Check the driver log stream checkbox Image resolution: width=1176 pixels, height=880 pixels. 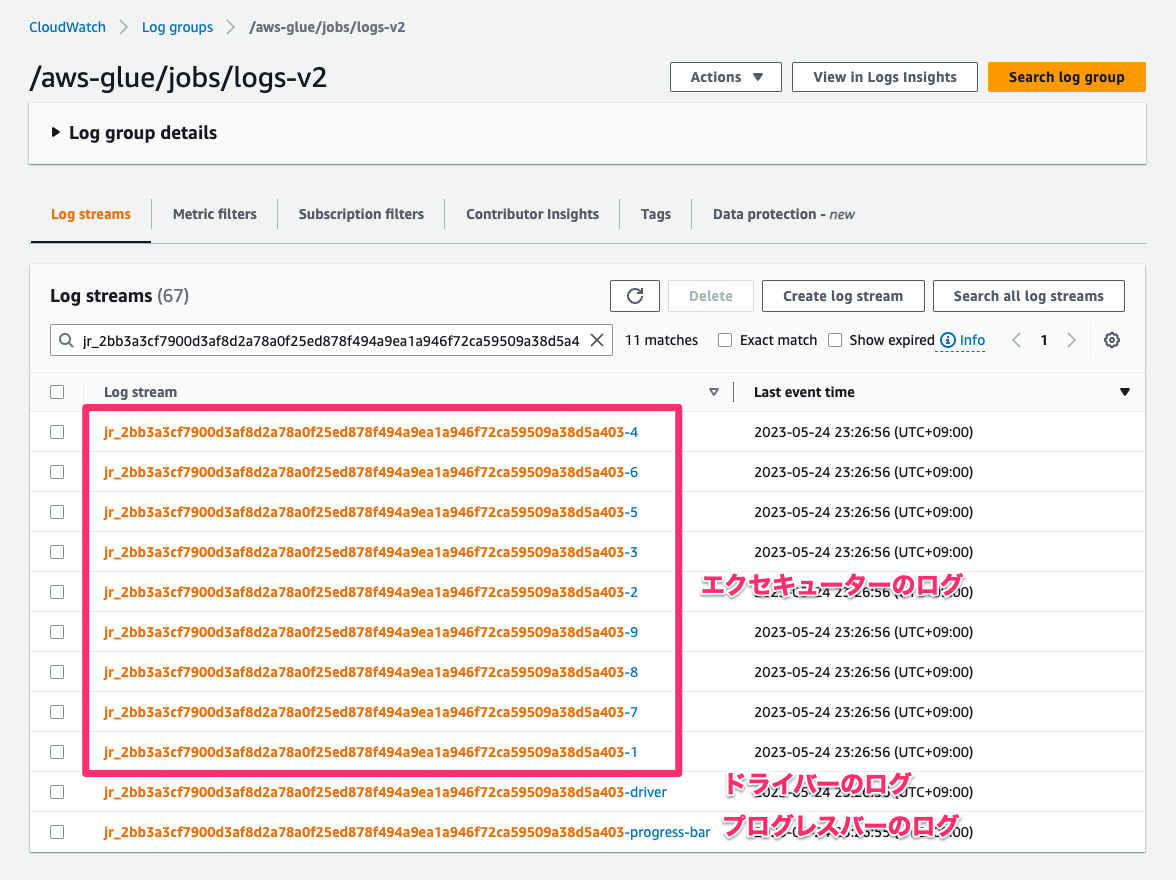pos(57,792)
